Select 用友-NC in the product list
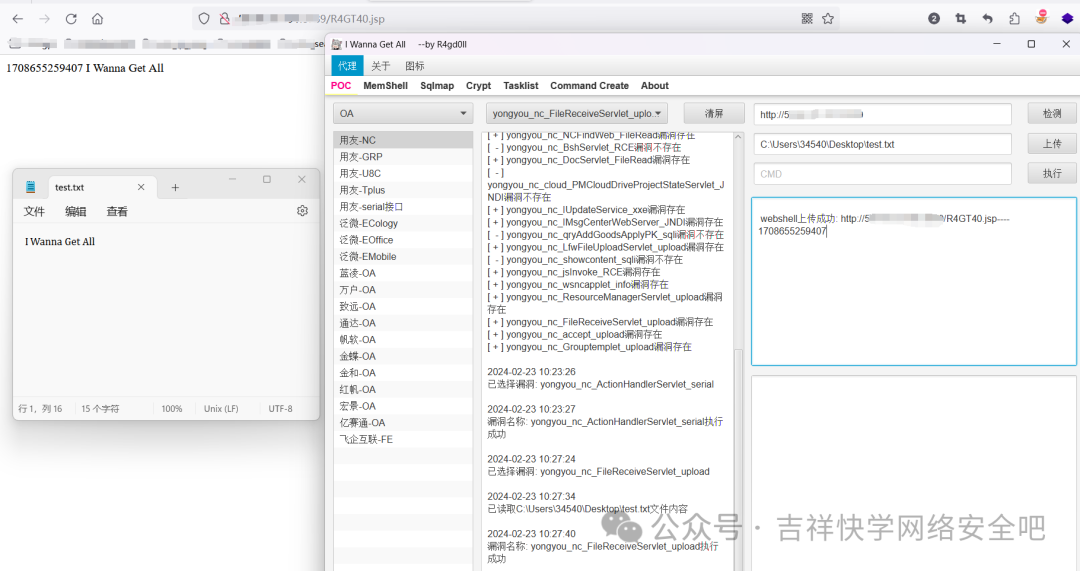 click(x=403, y=140)
